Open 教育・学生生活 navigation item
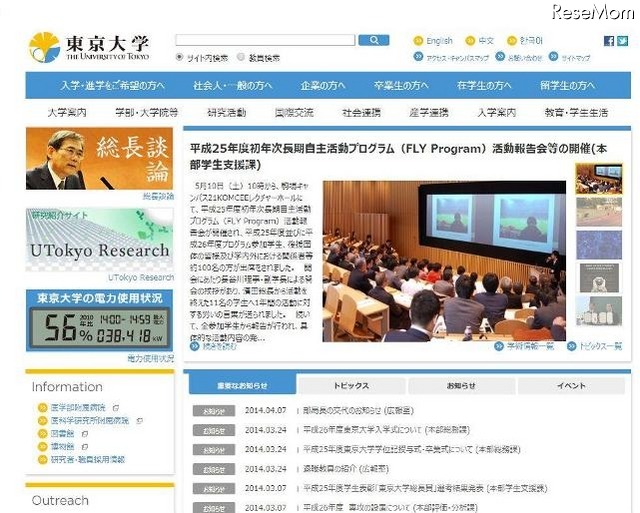 click(x=576, y=113)
